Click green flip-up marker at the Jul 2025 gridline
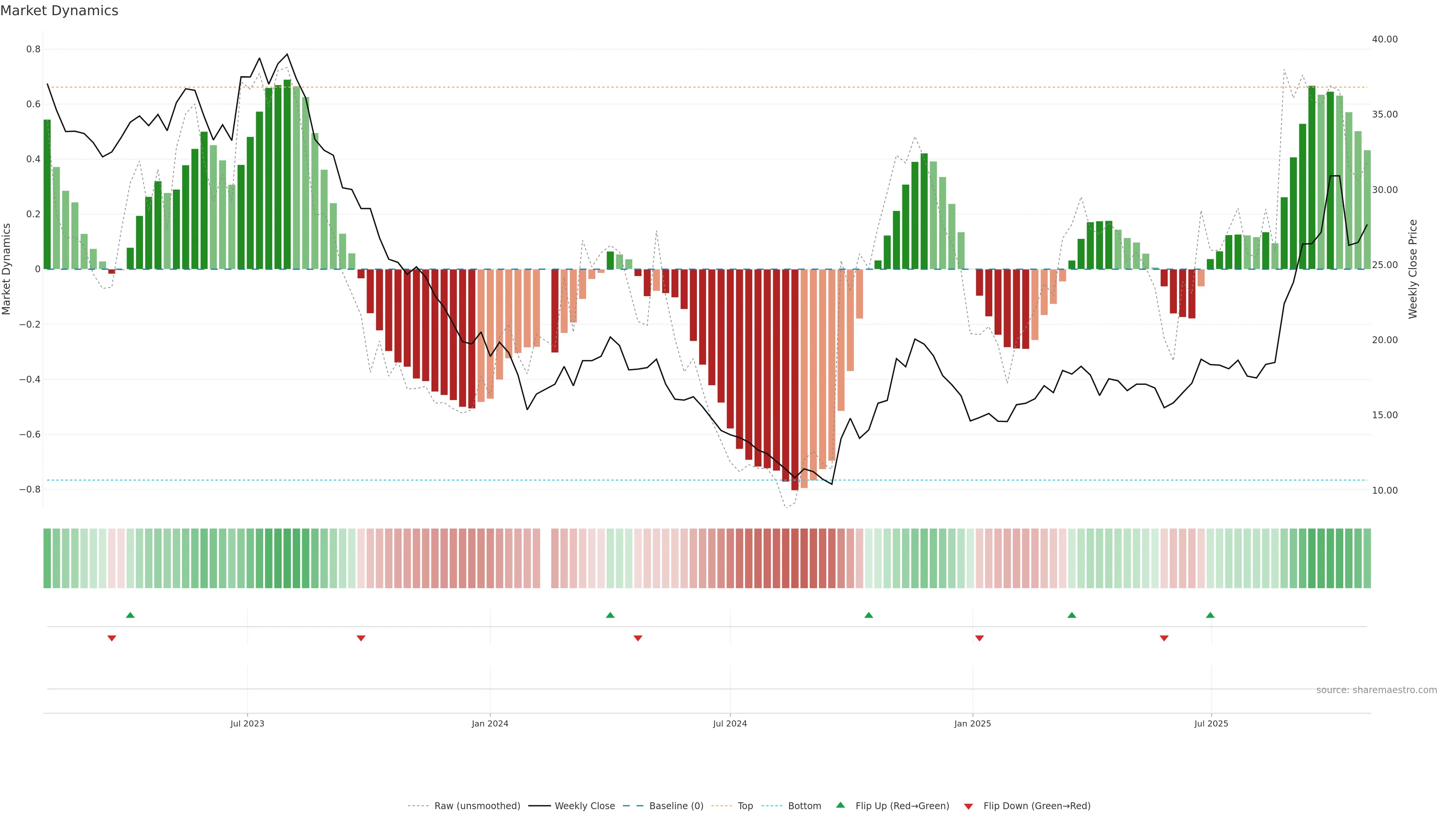The height and width of the screenshot is (819, 1456). pos(1210,615)
